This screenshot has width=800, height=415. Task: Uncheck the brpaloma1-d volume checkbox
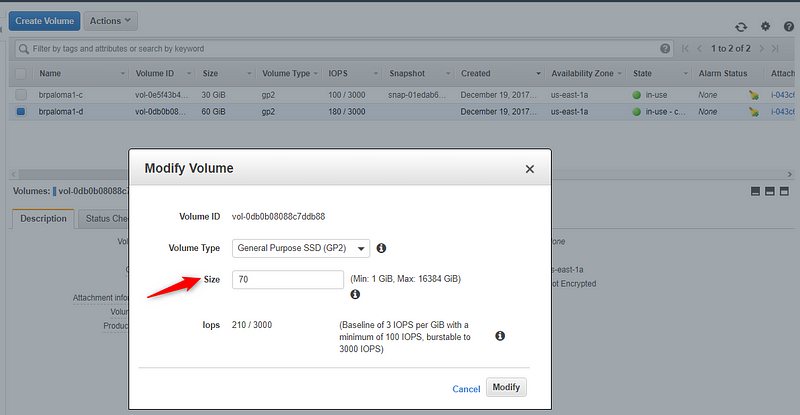(21, 111)
